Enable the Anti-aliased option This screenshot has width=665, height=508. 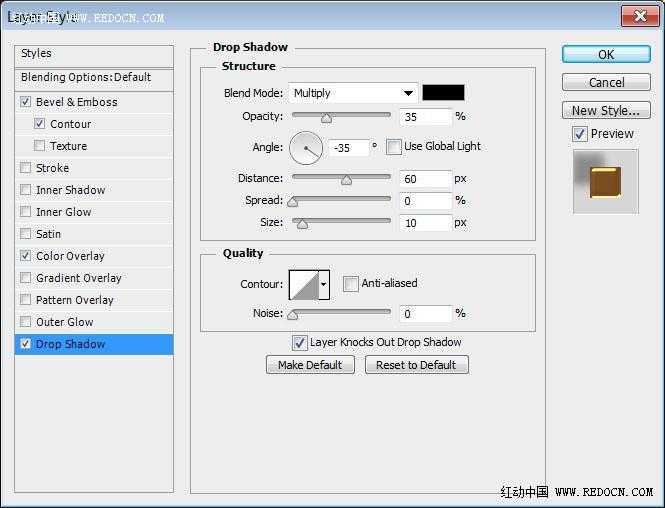[x=351, y=284]
